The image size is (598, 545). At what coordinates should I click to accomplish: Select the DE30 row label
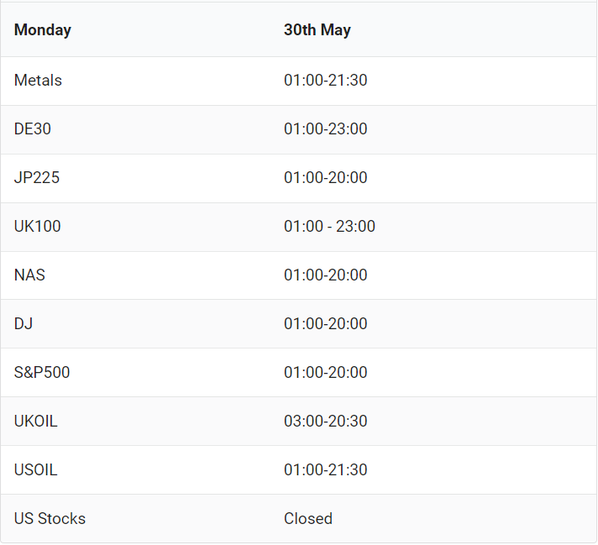coord(32,129)
